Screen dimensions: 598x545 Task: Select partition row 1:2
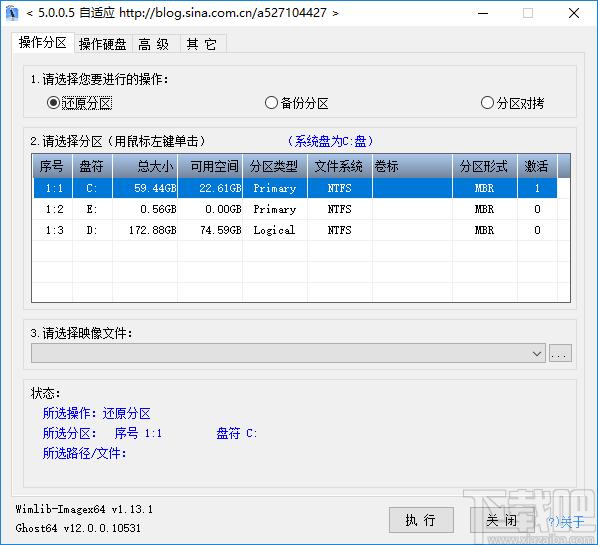[295, 209]
